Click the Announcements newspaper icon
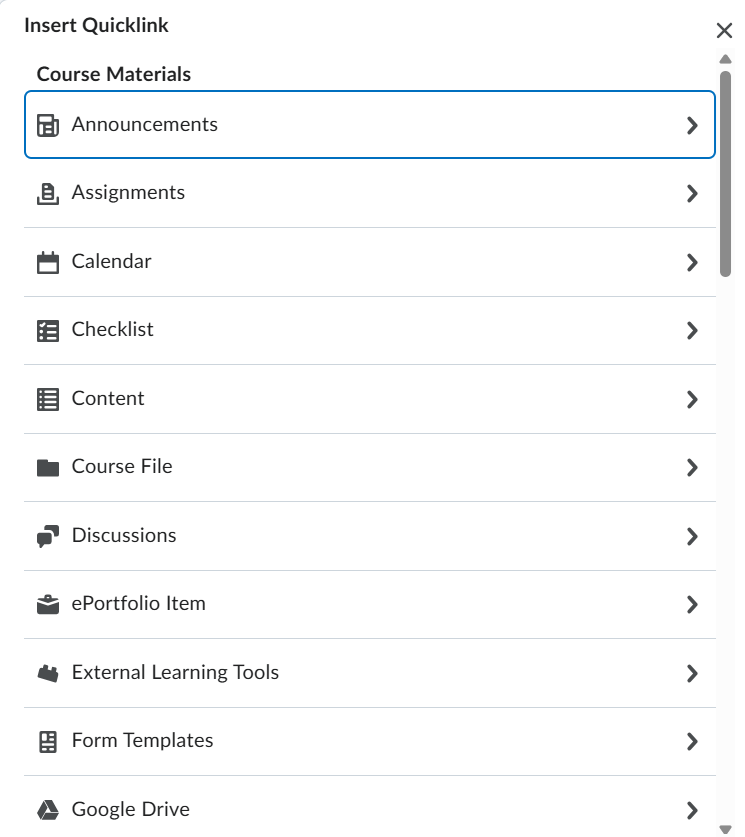Screen dimensions: 745x837 click(x=47, y=126)
